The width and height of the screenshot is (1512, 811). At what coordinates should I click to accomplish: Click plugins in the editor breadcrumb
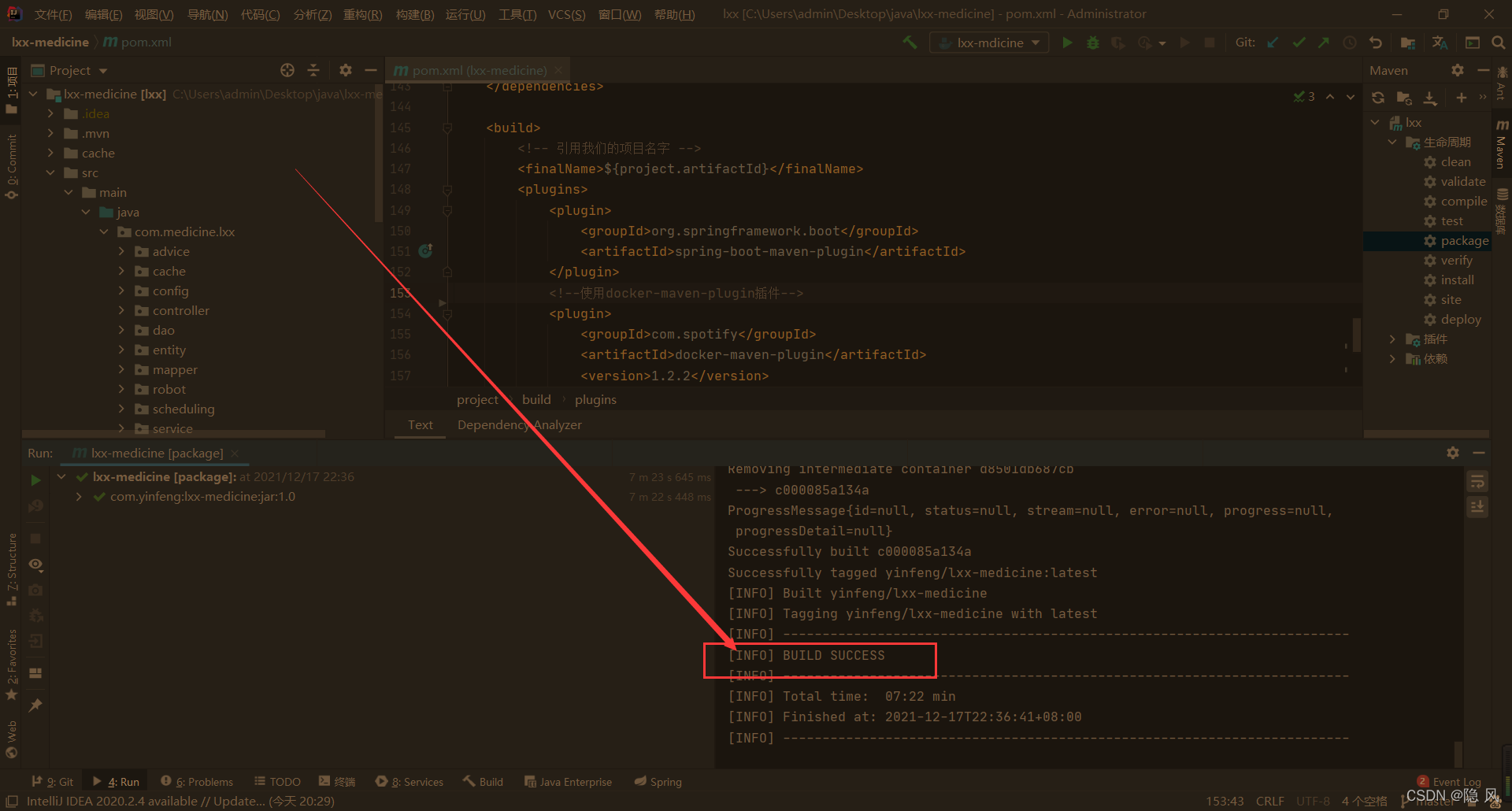(595, 399)
